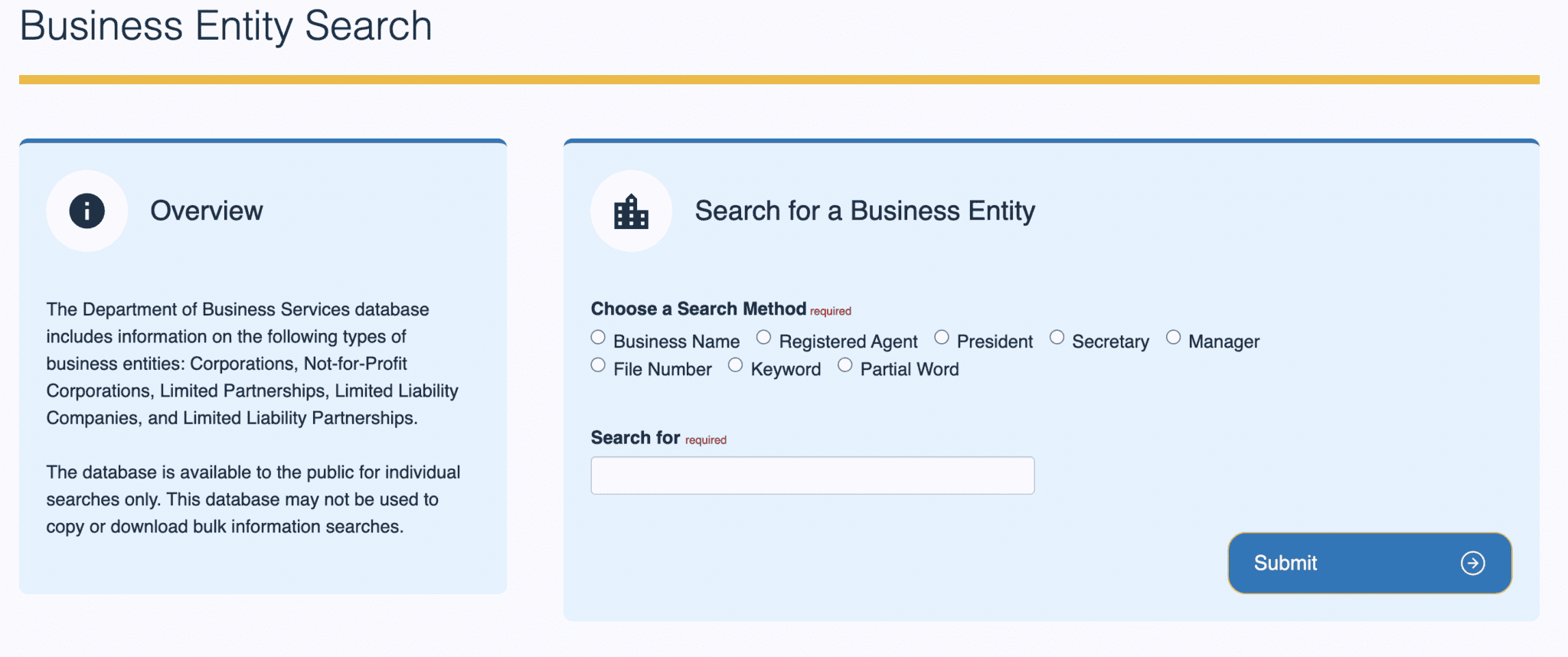Click the arrow icon in Submit button
The image size is (1568, 657).
[1472, 563]
